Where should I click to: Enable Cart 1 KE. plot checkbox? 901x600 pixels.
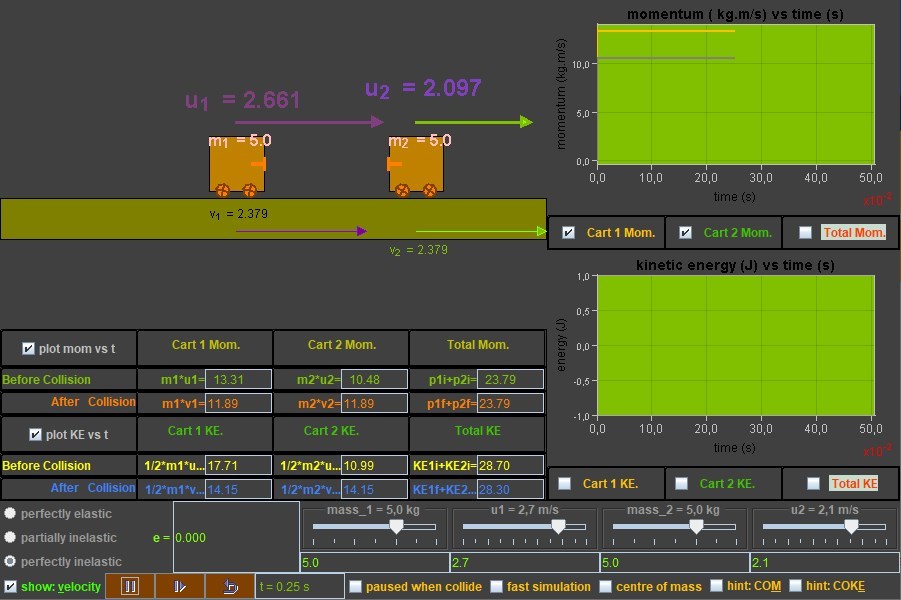[x=565, y=483]
